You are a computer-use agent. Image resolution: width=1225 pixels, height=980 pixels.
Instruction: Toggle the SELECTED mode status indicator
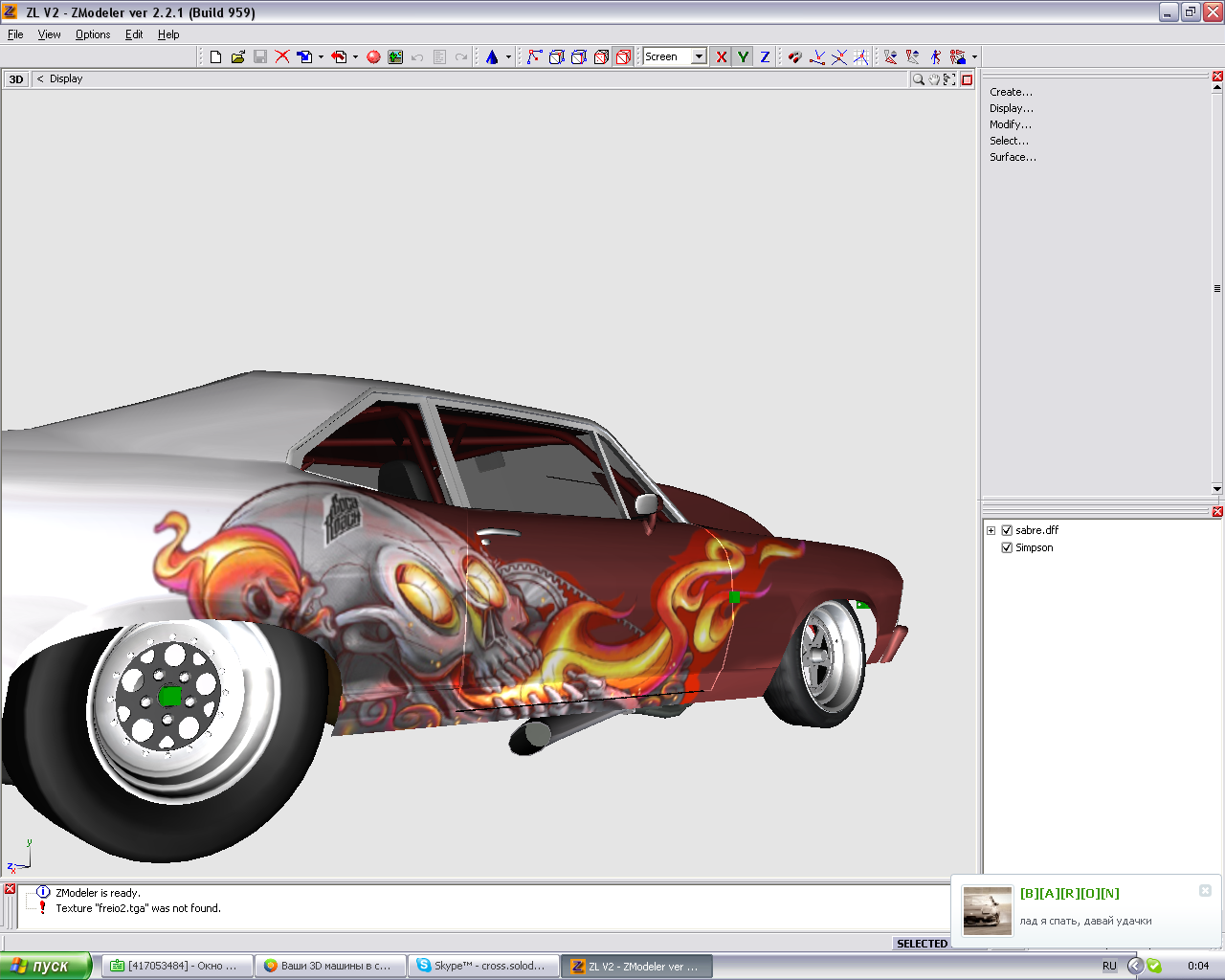(x=922, y=944)
